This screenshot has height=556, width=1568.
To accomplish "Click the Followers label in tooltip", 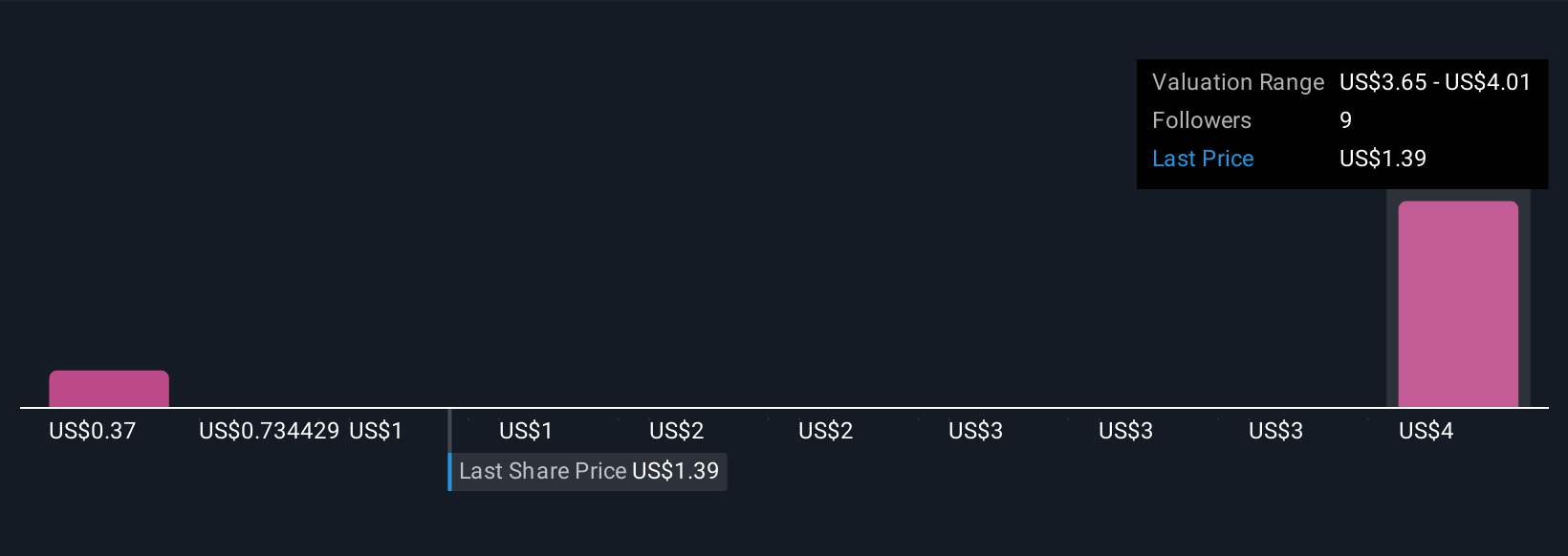I will [x=1202, y=120].
